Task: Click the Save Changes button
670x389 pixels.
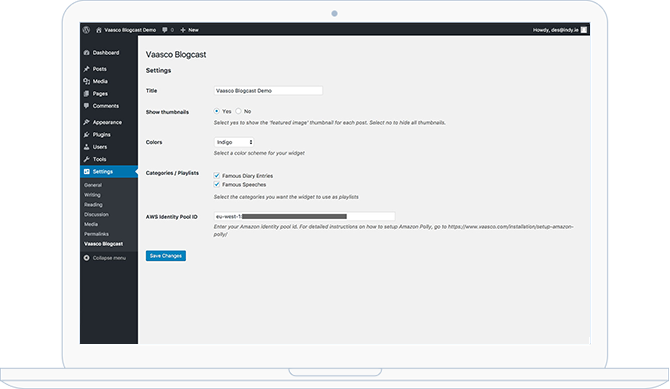Action: (166, 256)
